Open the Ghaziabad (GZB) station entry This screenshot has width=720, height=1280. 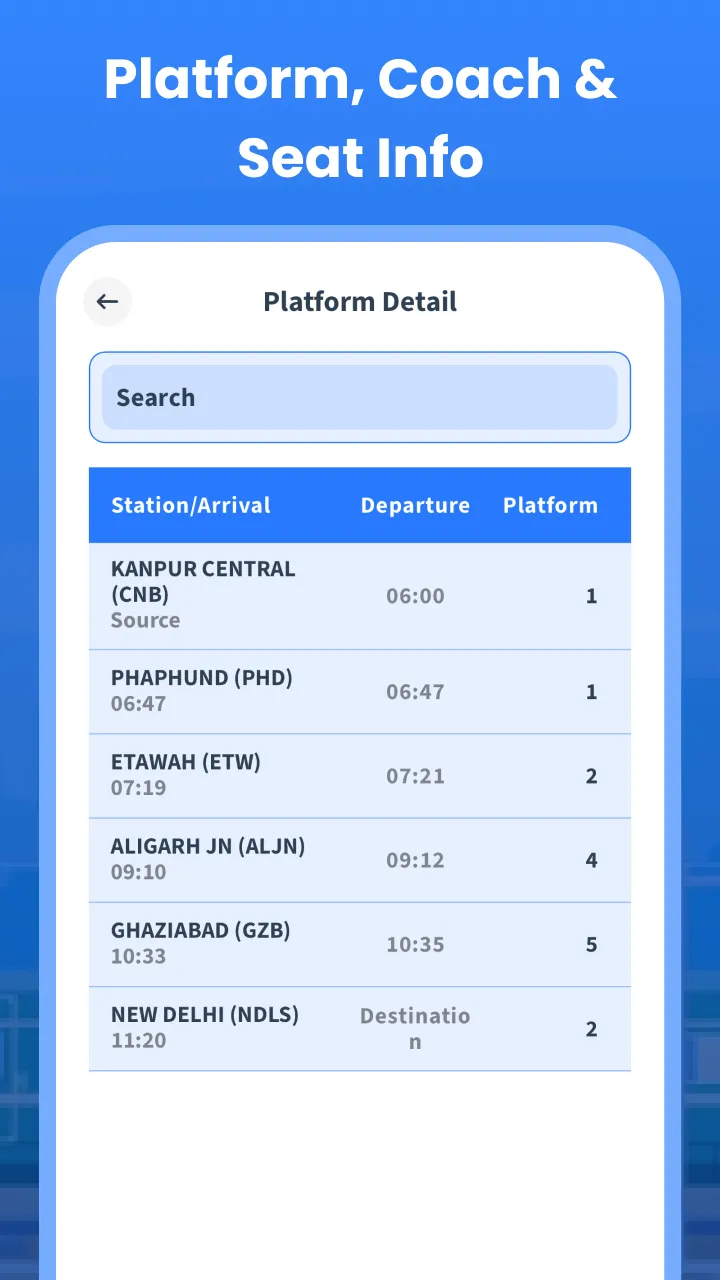[201, 930]
